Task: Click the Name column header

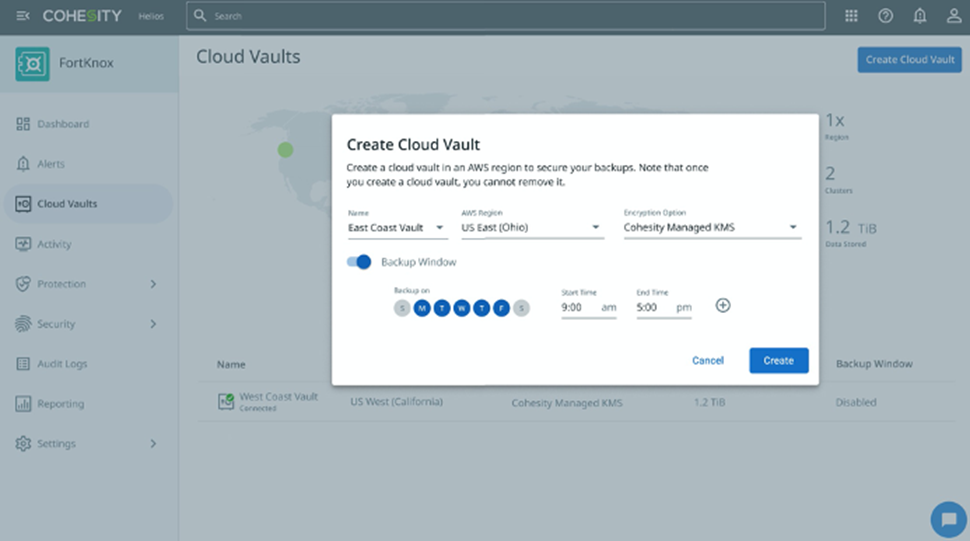Action: pyautogui.click(x=231, y=364)
